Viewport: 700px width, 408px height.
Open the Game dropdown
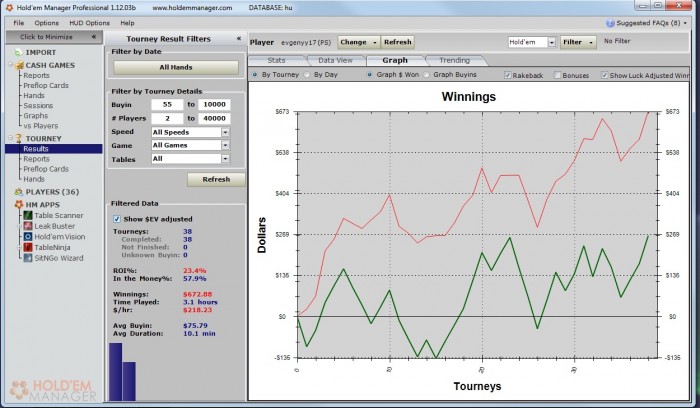click(x=225, y=145)
